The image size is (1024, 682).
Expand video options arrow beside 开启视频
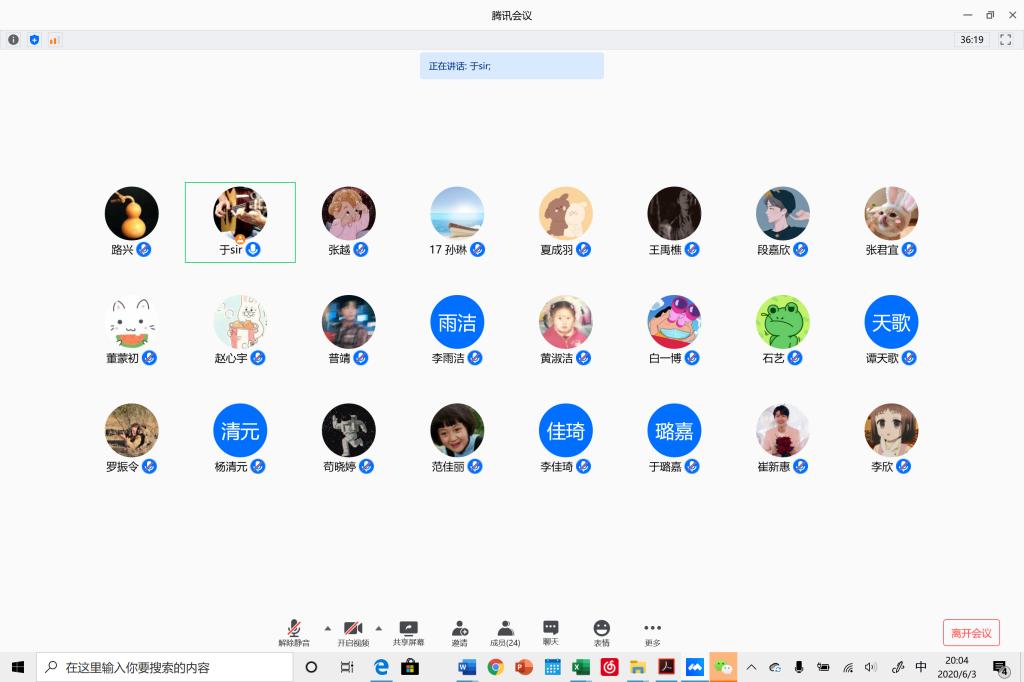378,628
